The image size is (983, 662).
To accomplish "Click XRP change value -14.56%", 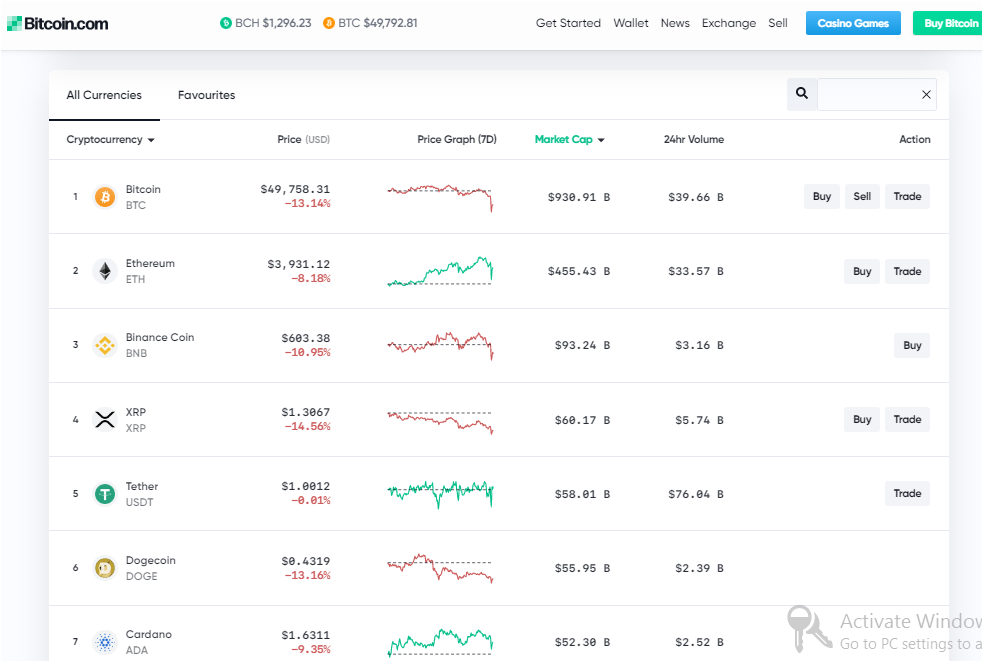I will [307, 427].
